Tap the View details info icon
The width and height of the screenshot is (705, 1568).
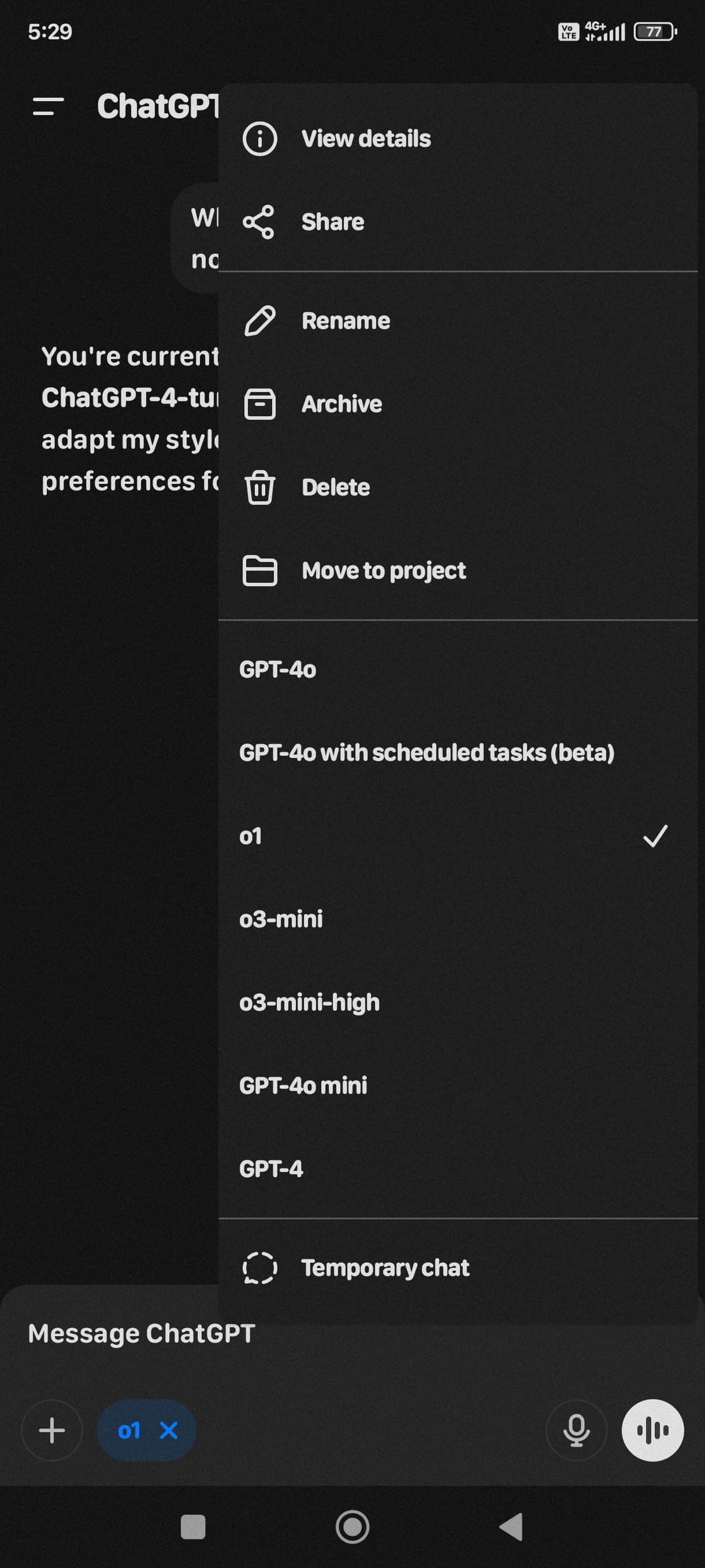259,139
